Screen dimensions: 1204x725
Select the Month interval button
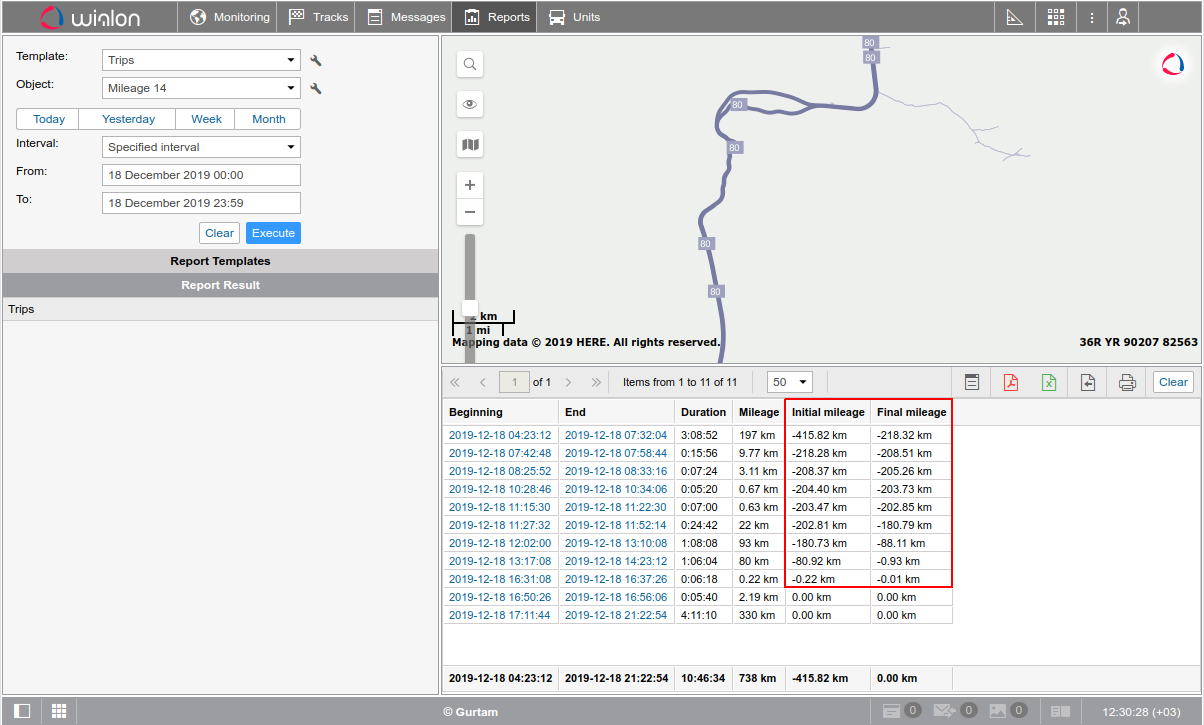point(268,119)
